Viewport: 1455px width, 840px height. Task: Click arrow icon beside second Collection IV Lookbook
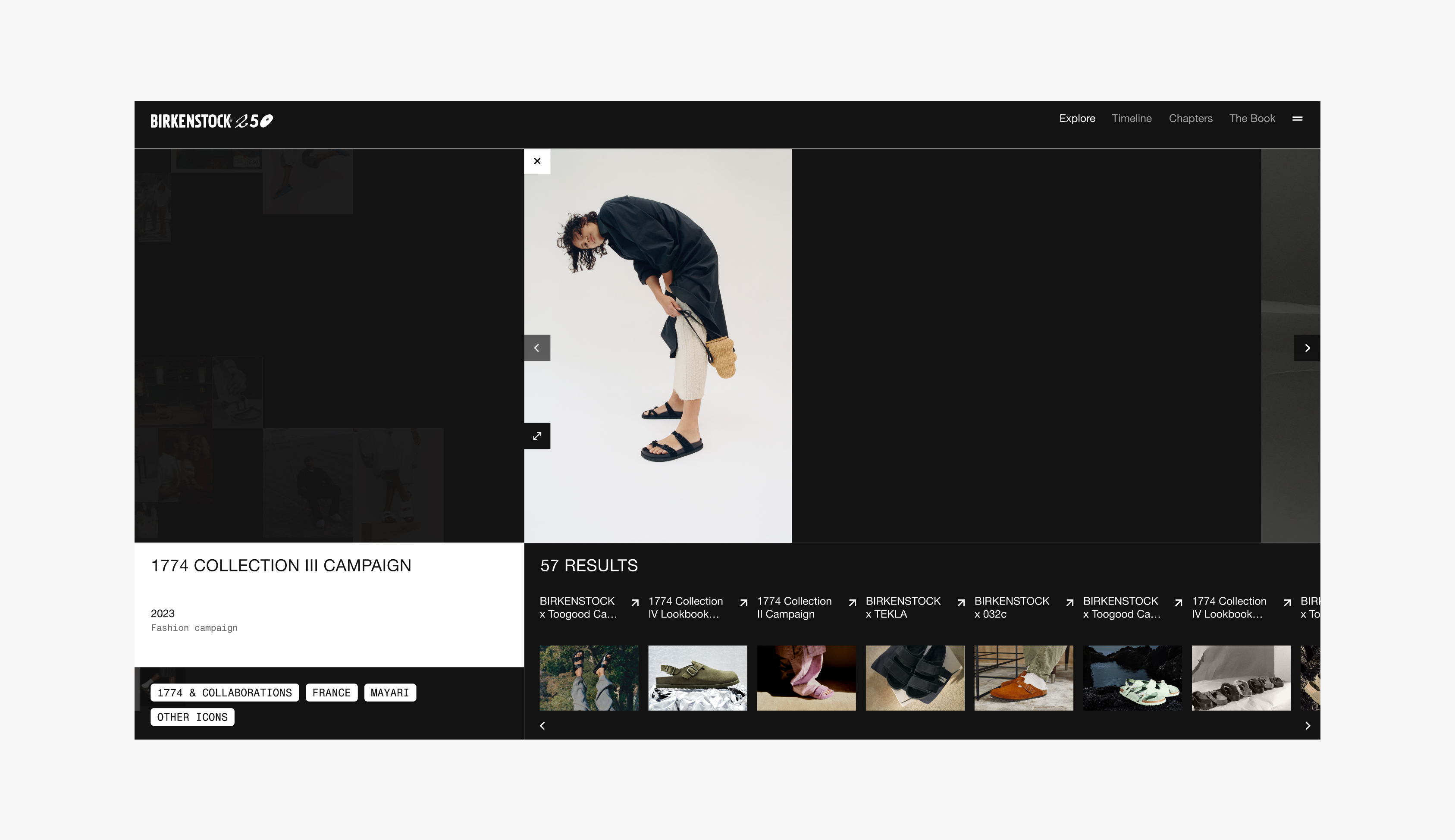pyautogui.click(x=1287, y=603)
